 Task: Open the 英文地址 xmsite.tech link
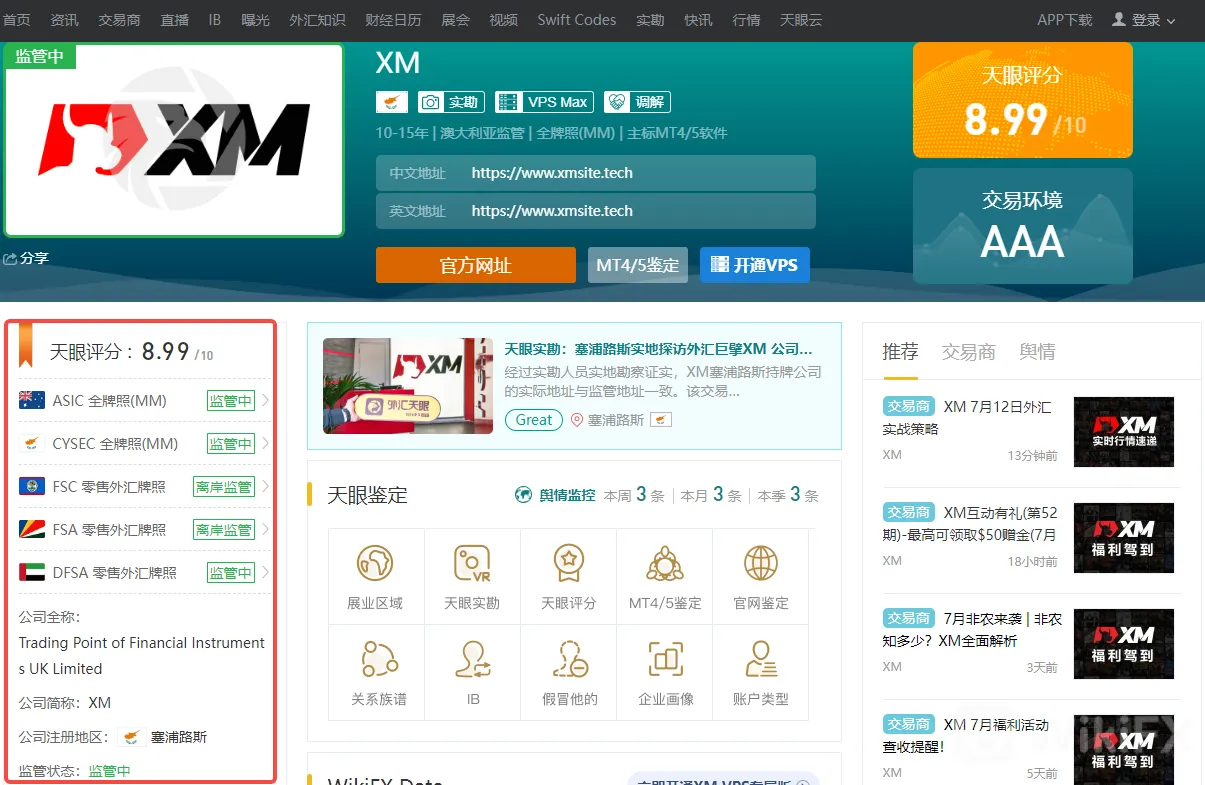click(552, 211)
